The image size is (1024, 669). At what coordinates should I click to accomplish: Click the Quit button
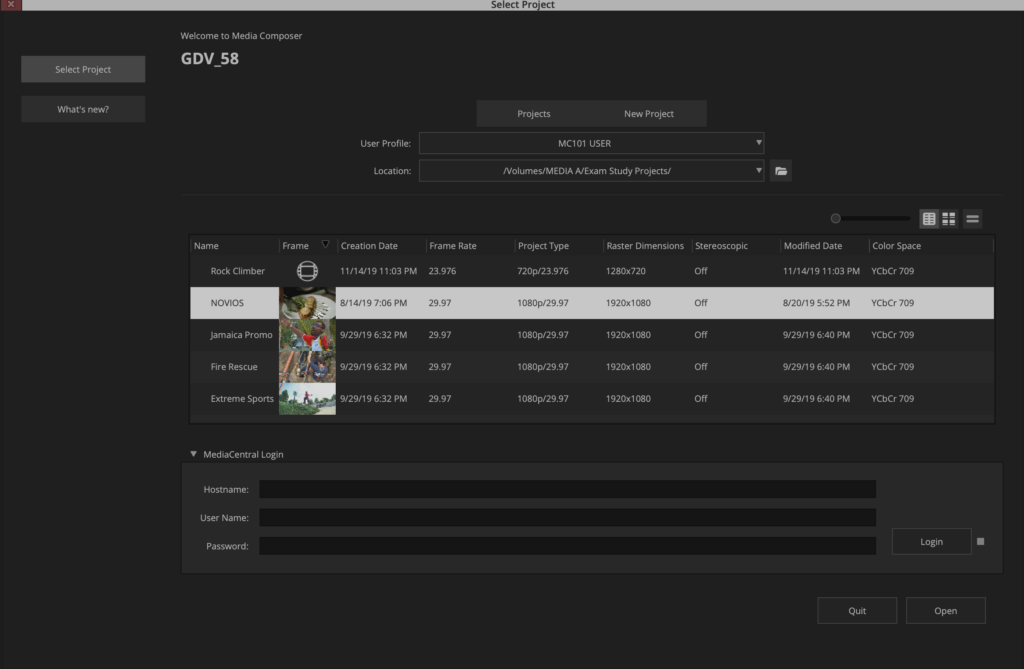coord(857,610)
